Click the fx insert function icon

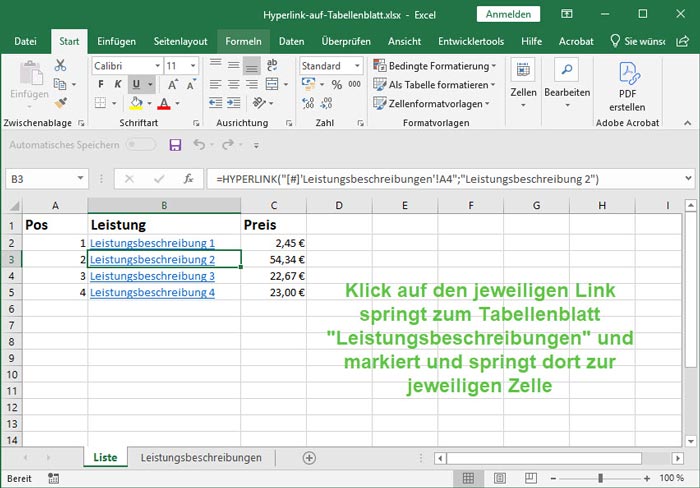[188, 179]
